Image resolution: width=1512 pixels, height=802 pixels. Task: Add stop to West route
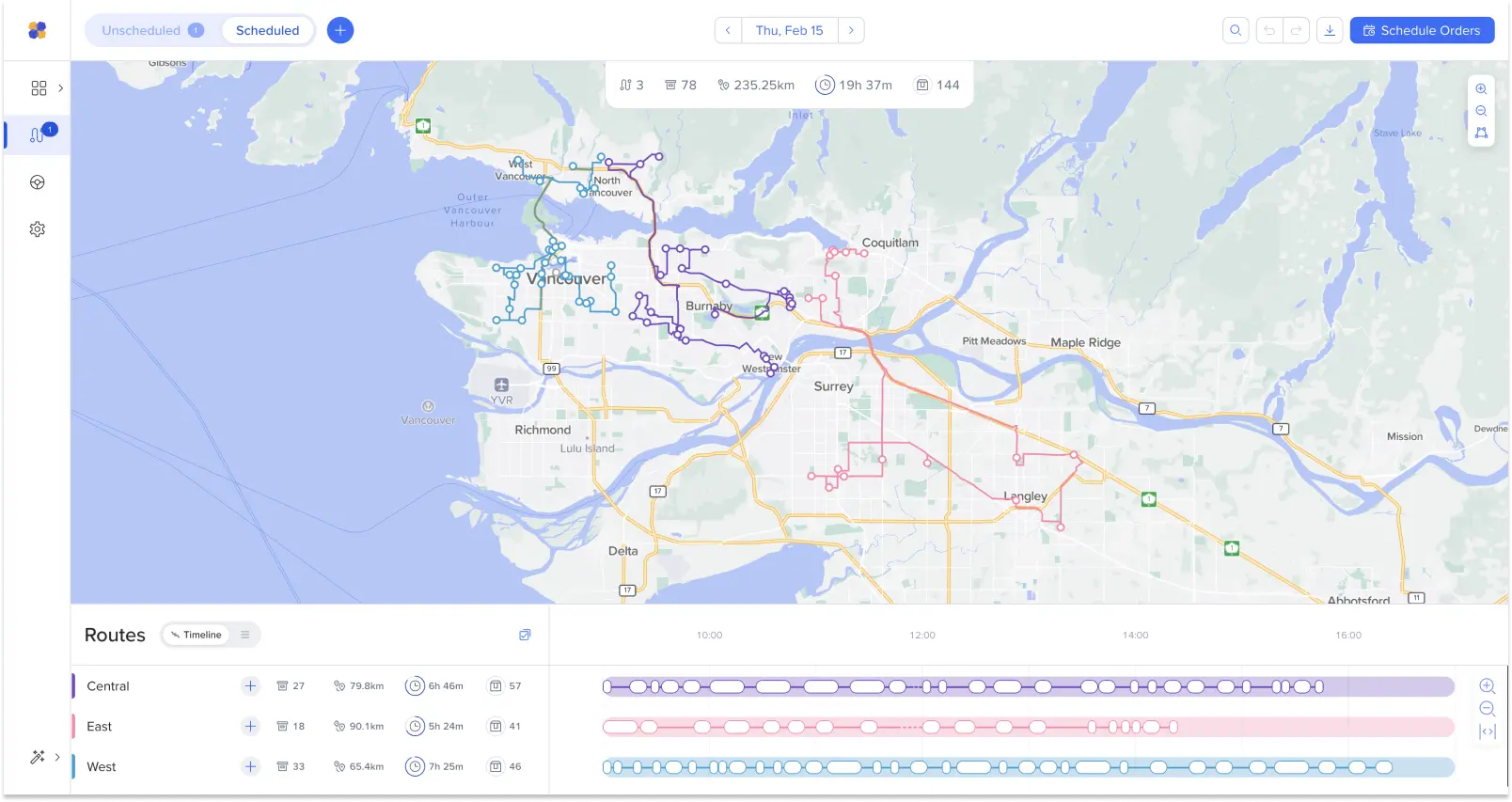tap(250, 767)
